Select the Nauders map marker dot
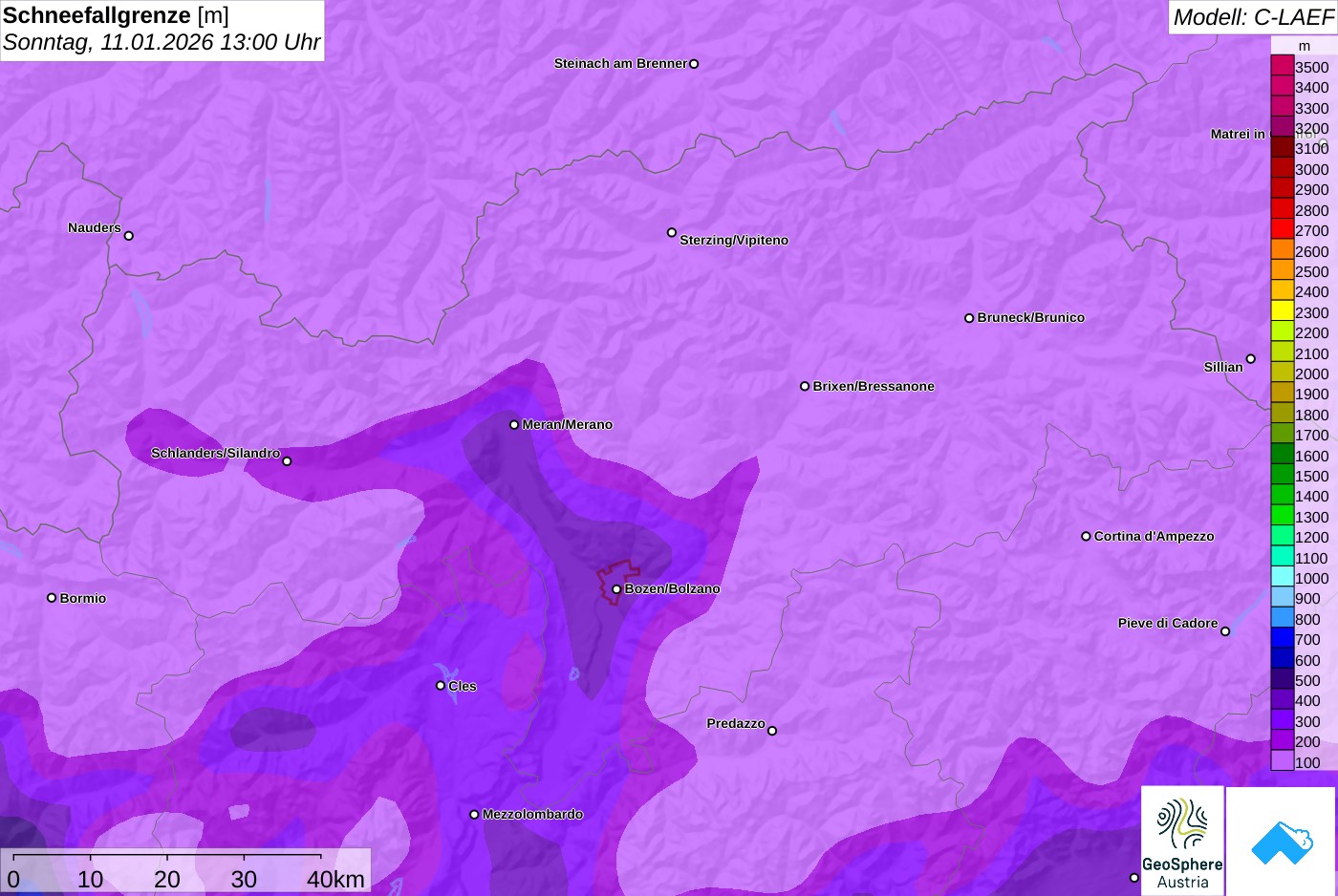 129,235
